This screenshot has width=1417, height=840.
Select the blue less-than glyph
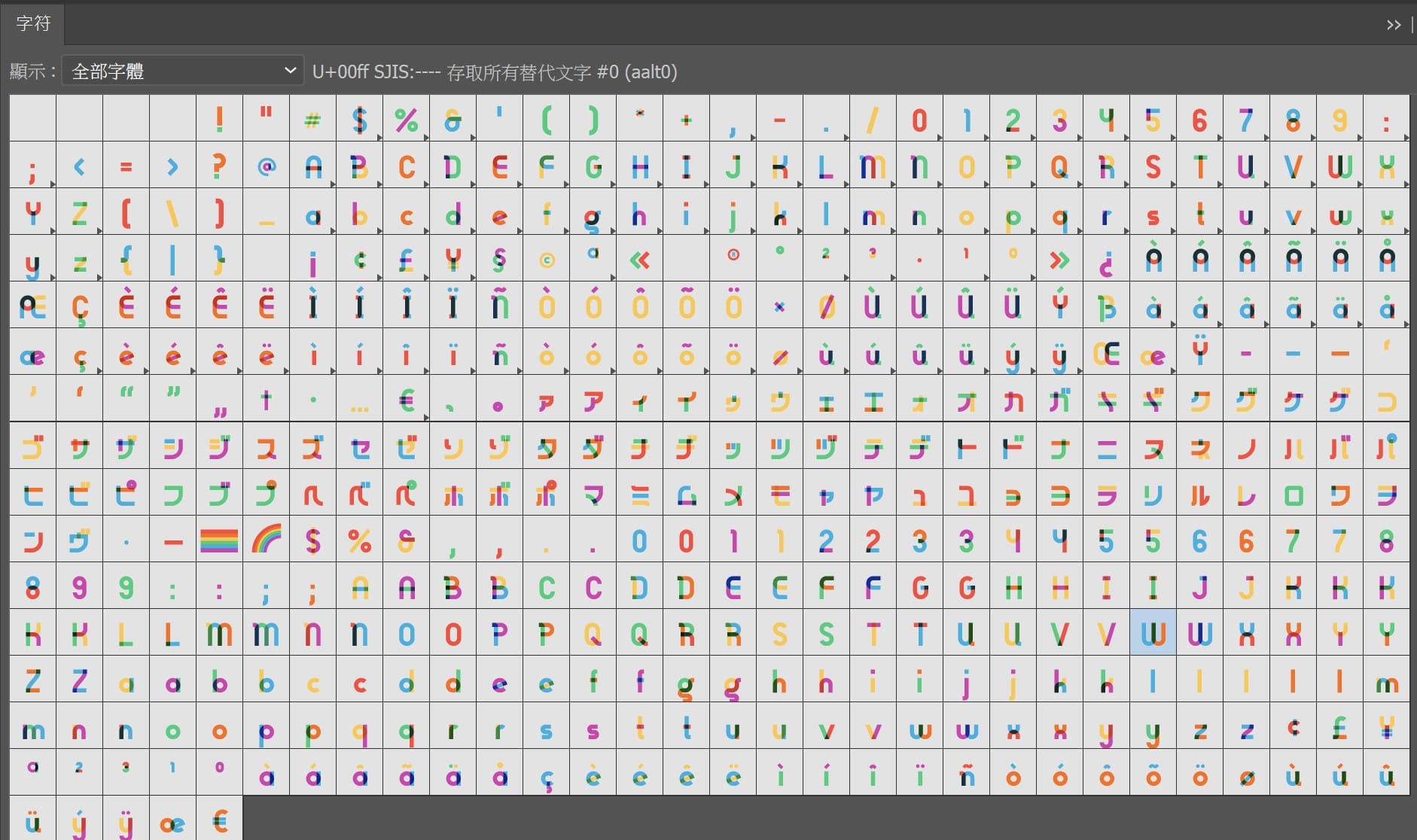click(80, 166)
